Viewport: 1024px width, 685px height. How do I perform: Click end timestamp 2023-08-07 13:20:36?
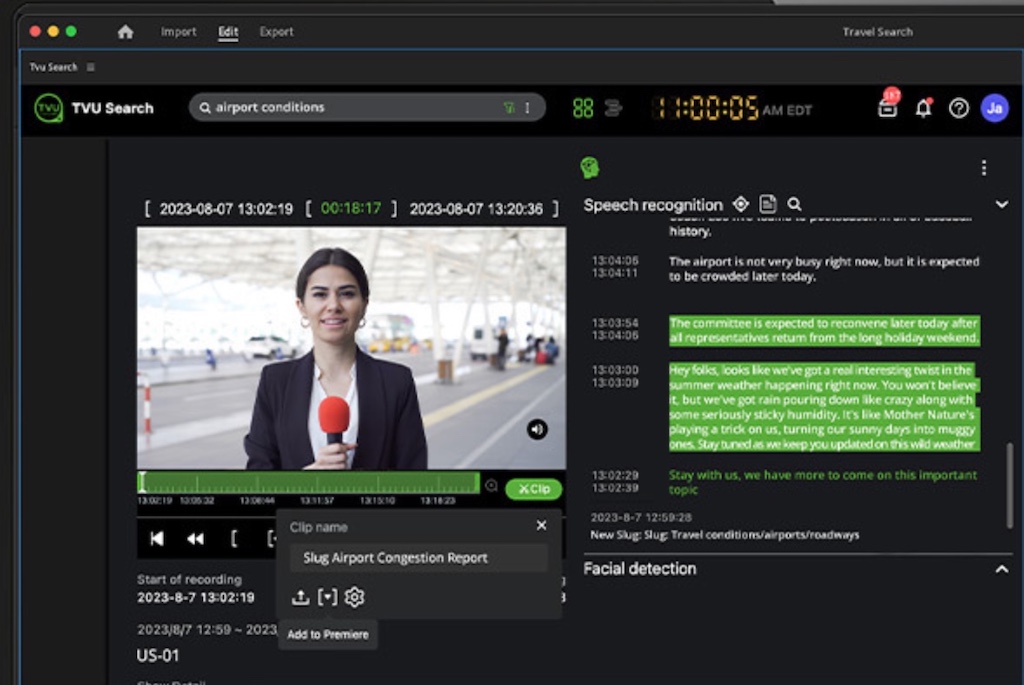click(x=476, y=209)
